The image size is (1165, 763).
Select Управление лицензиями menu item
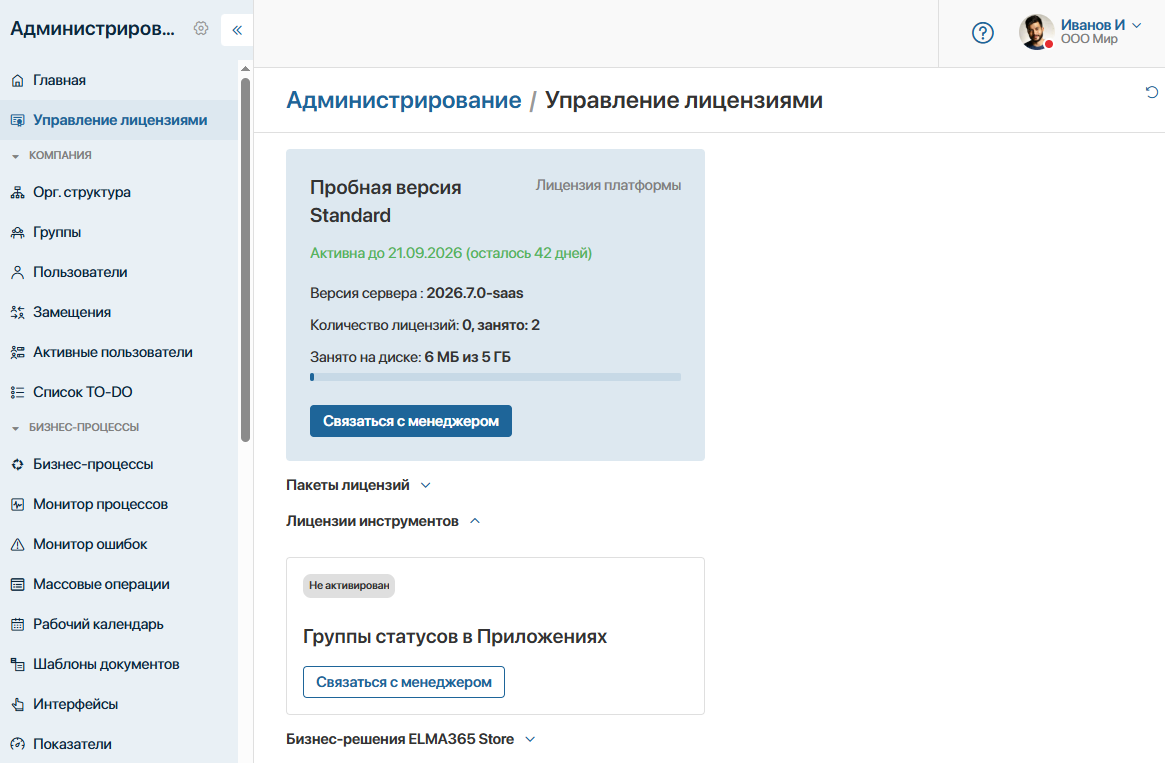119,120
